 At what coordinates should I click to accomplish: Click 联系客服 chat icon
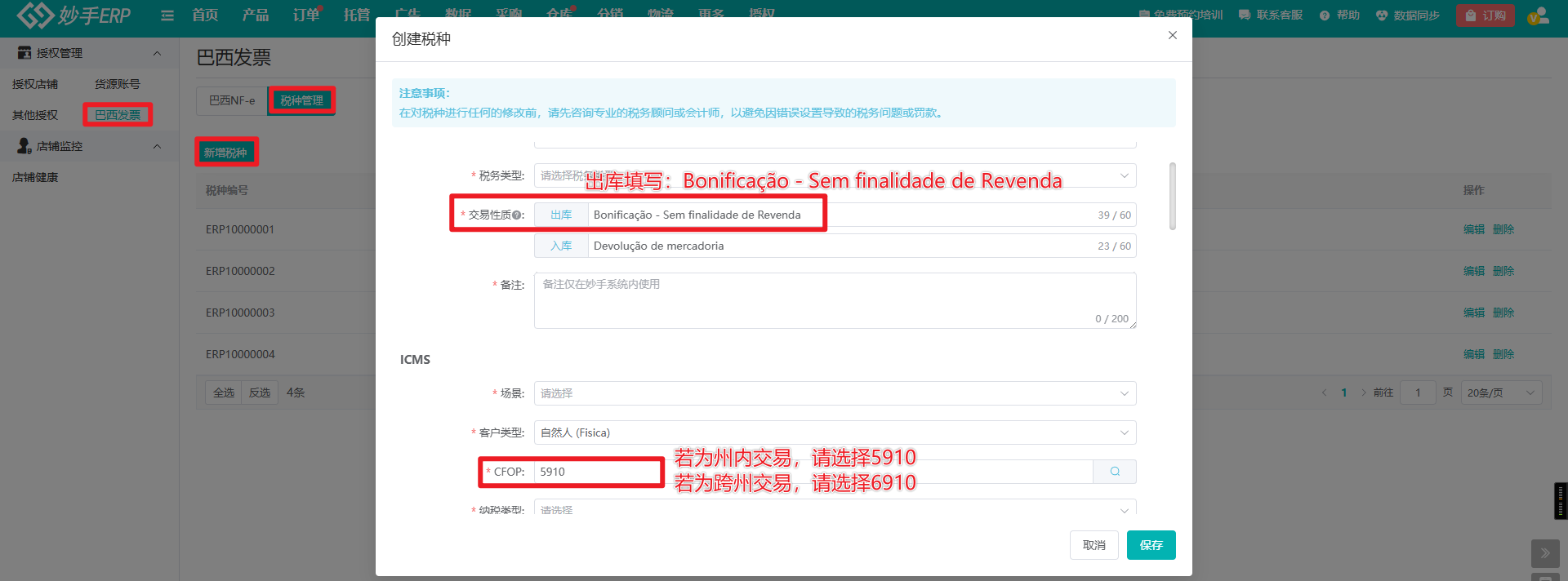(x=1245, y=15)
